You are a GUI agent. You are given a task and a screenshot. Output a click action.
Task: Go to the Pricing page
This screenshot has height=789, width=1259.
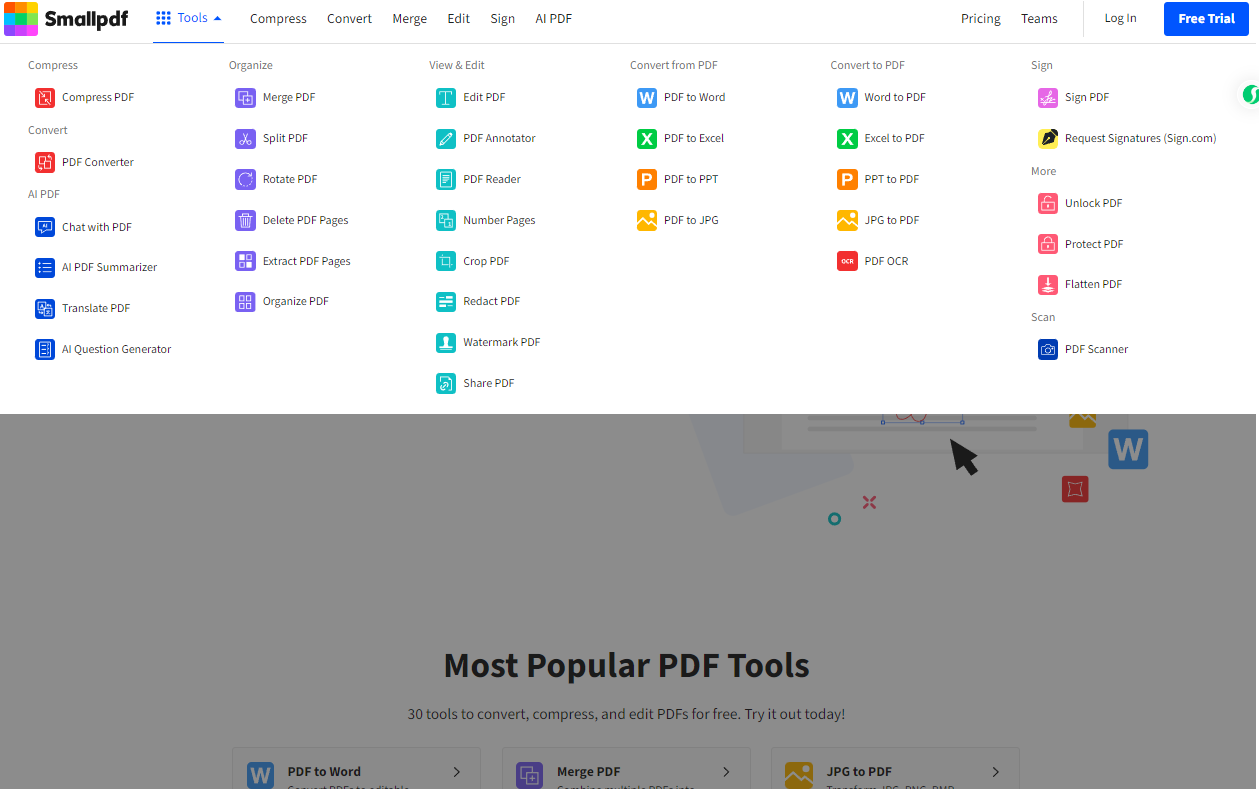(980, 18)
